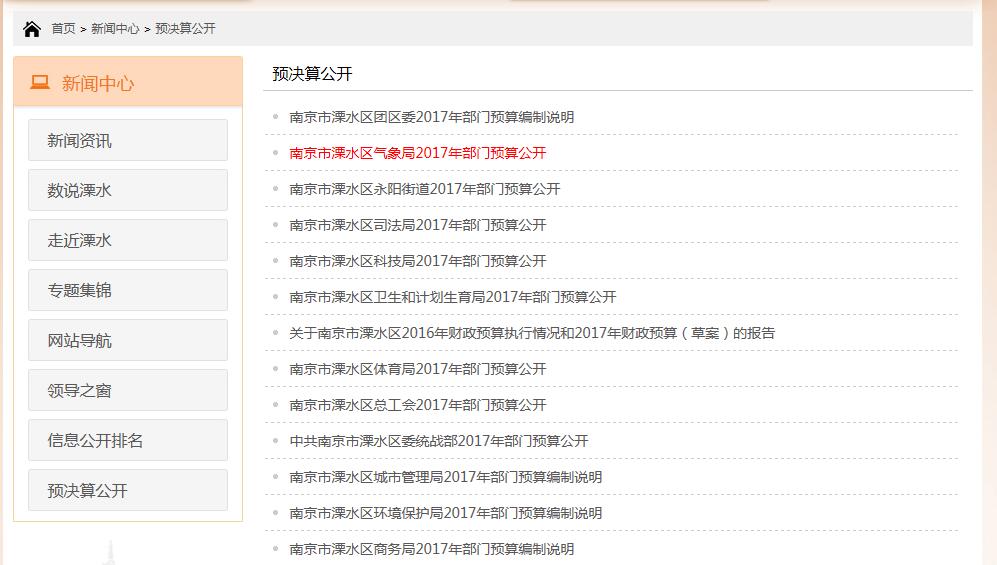View 司法局2017年部门预算公开 article
Viewport: 997px width, 565px height.
[x=417, y=225]
